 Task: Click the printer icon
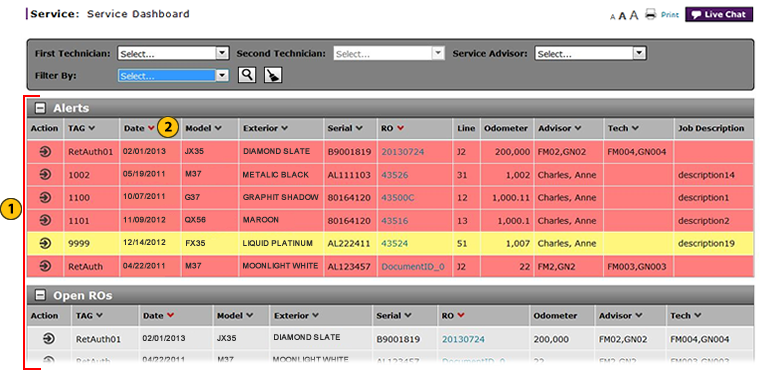pos(650,15)
